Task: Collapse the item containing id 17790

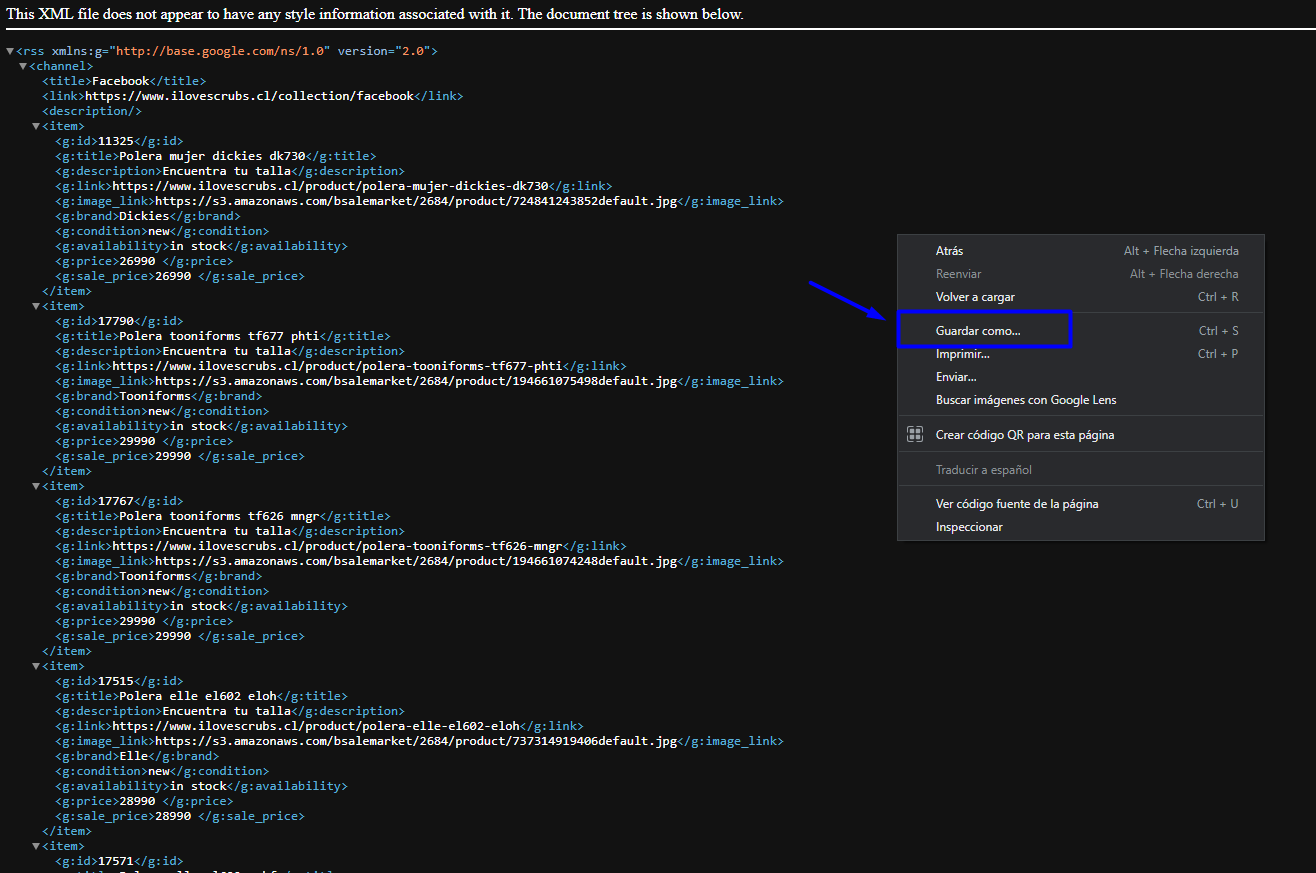Action: tap(36, 306)
